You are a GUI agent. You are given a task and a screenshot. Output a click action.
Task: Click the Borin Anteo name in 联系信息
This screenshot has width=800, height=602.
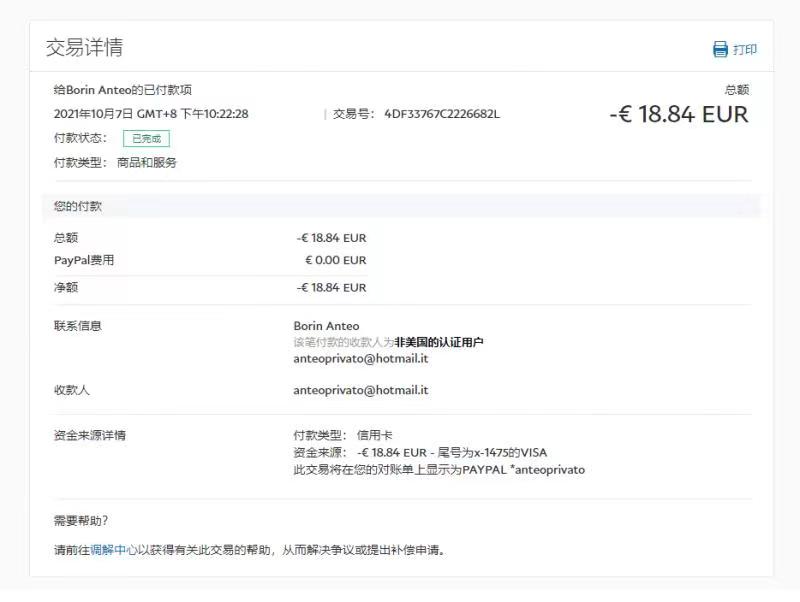[x=326, y=326]
